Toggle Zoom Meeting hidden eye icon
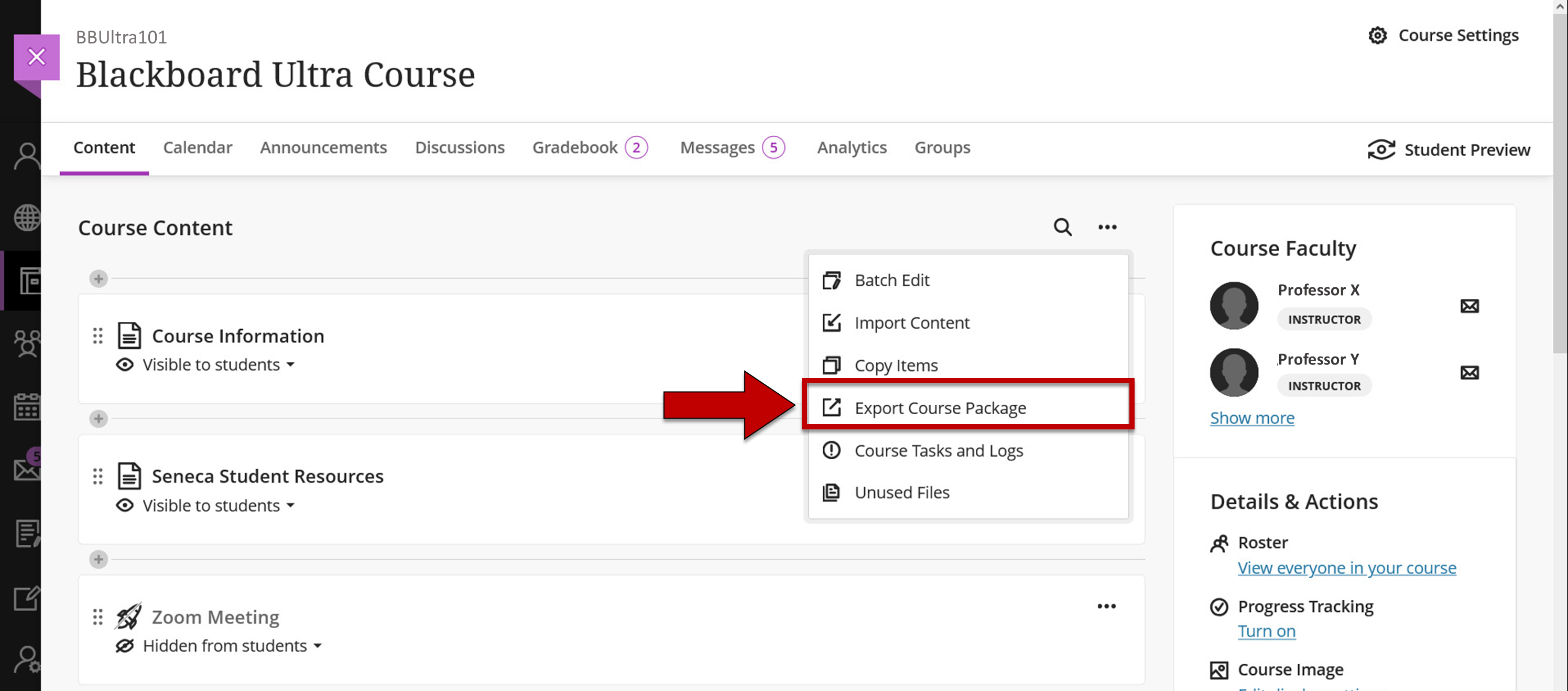Viewport: 1568px width, 691px height. click(125, 645)
